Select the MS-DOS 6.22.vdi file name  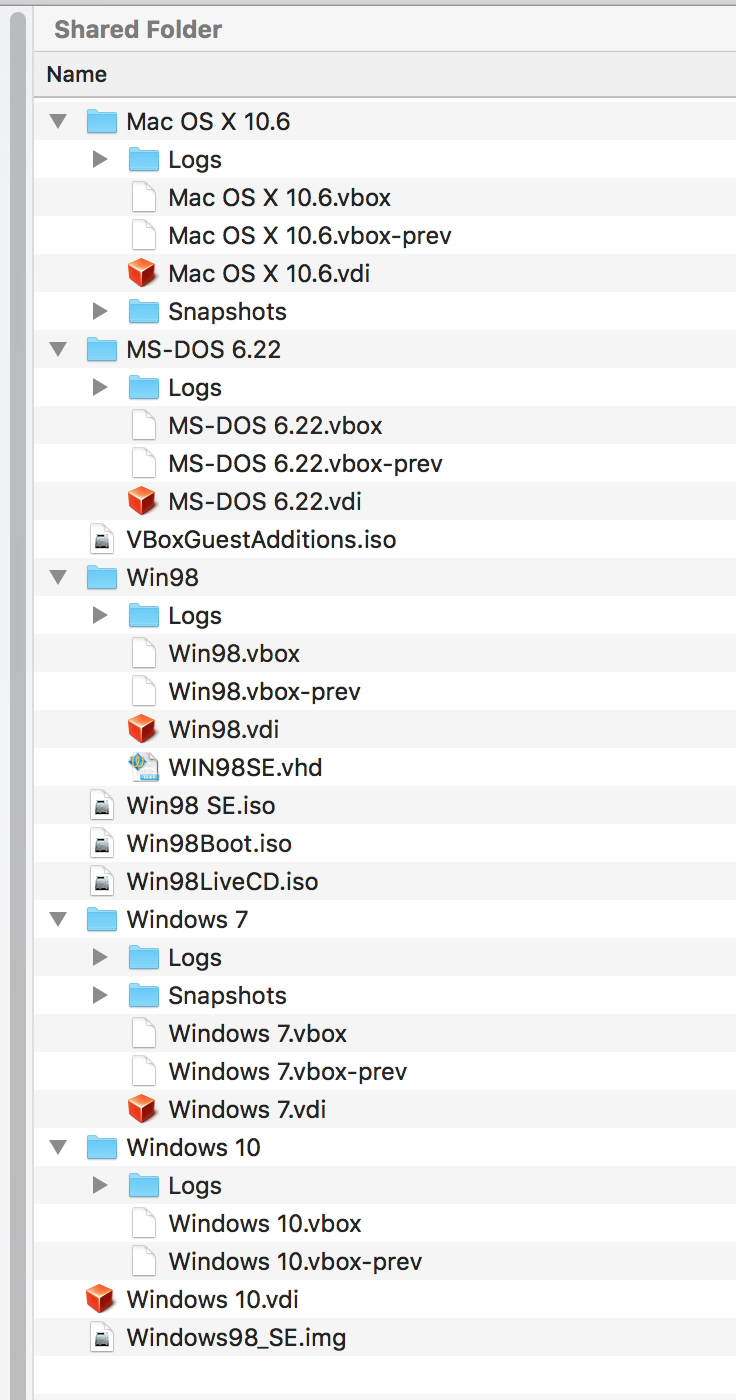click(265, 501)
